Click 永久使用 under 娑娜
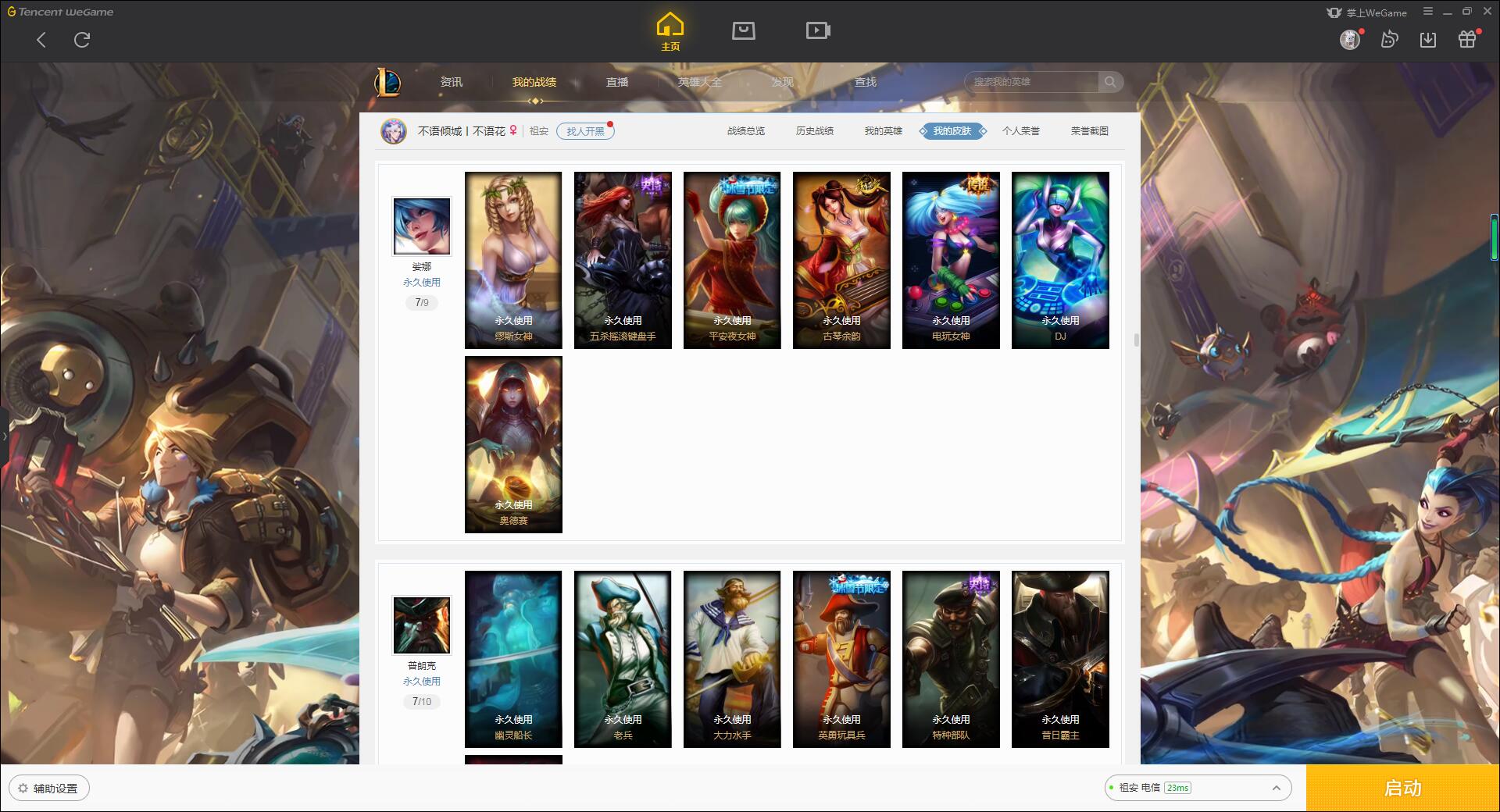Screen dimensions: 1500x812 [422, 283]
